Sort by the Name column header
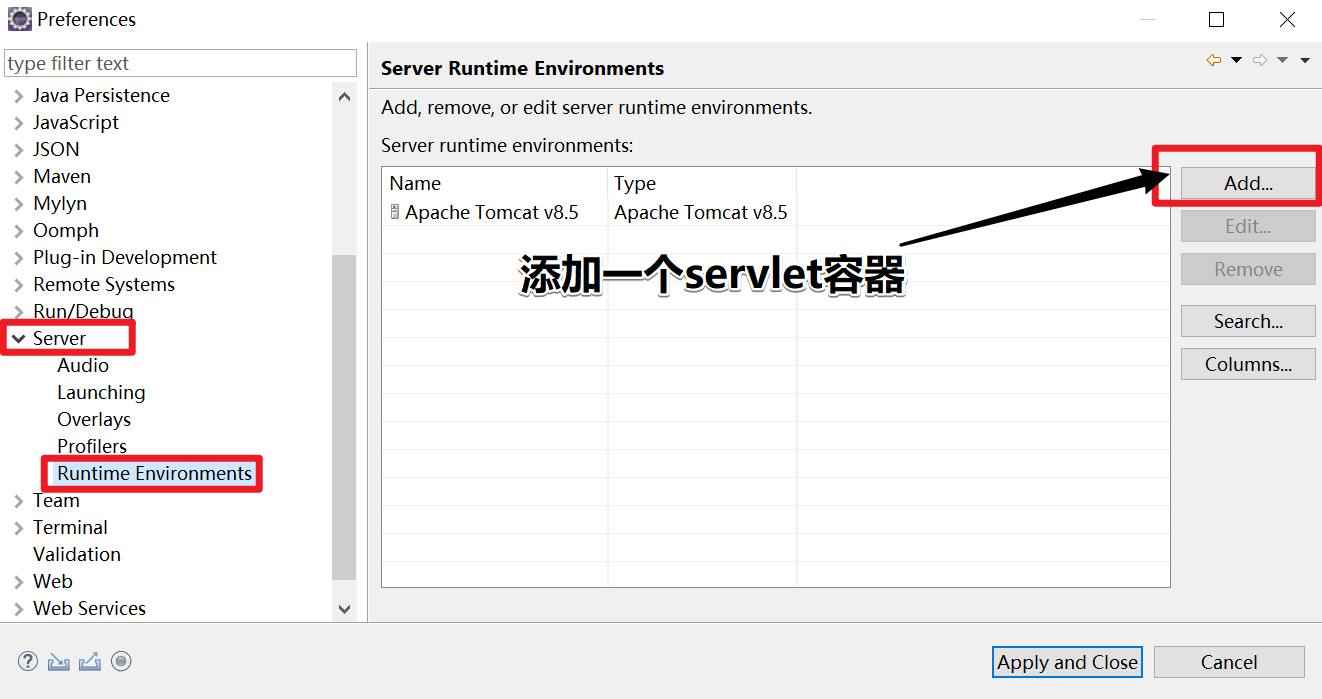 click(x=495, y=183)
